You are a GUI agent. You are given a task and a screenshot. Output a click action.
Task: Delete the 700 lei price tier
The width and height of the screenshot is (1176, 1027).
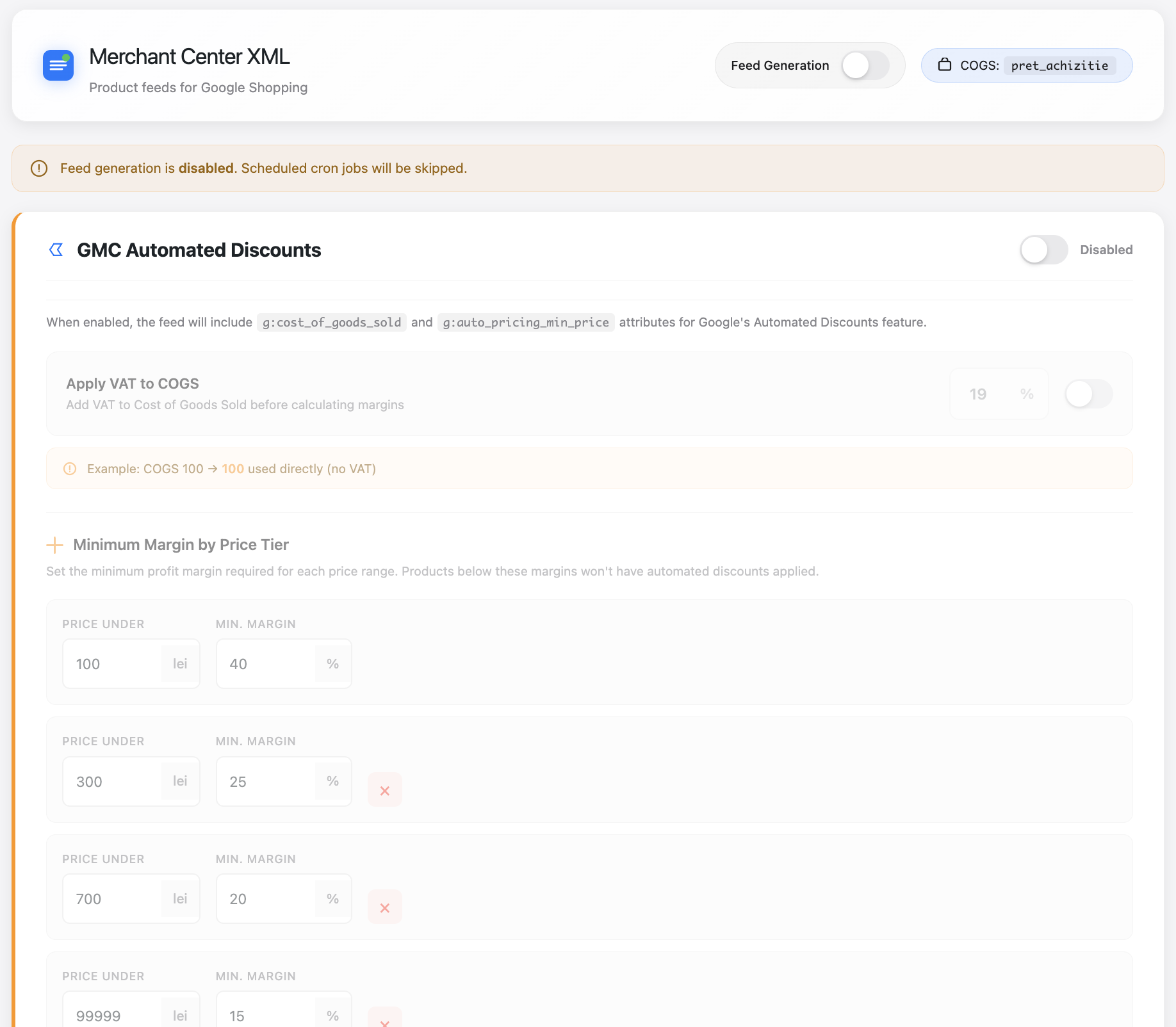click(384, 907)
